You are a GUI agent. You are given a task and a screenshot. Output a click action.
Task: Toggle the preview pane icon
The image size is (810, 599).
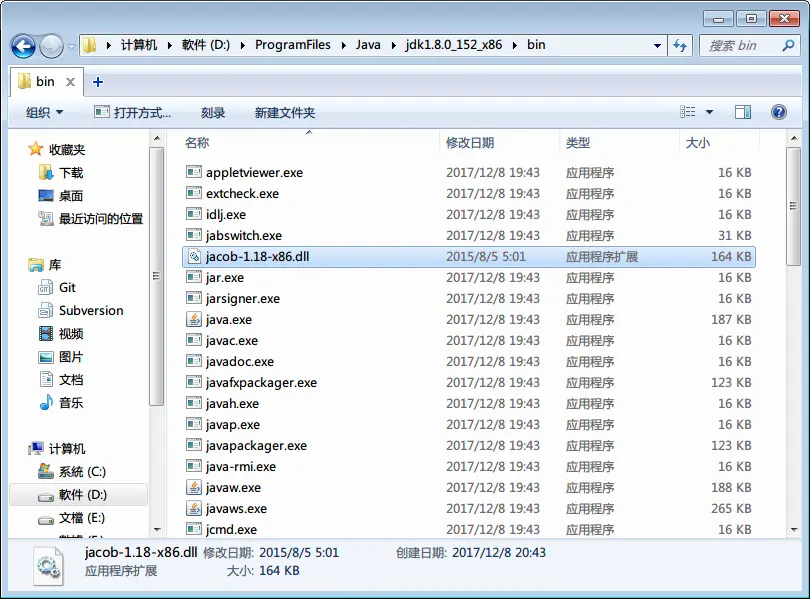(743, 112)
